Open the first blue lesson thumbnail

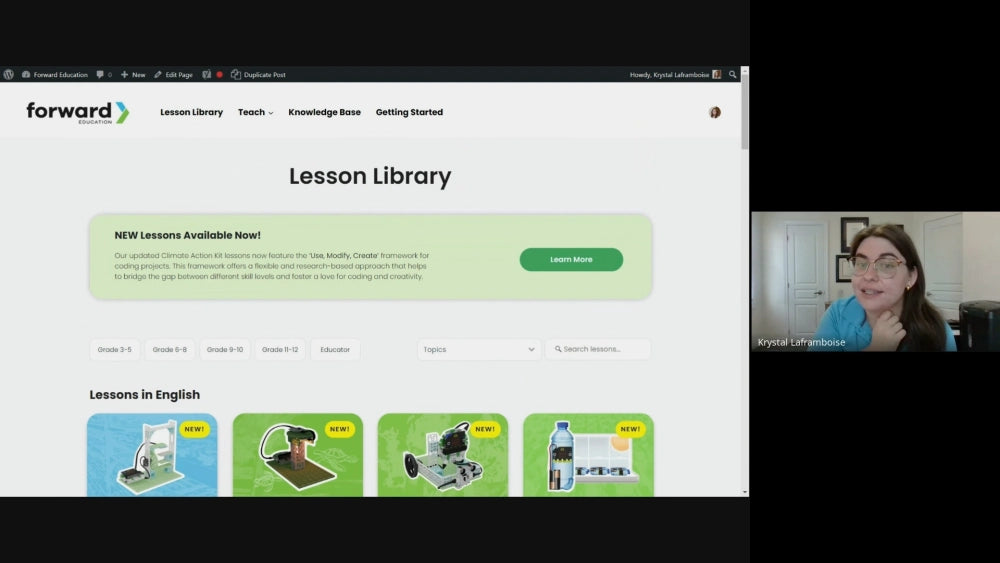[152, 455]
